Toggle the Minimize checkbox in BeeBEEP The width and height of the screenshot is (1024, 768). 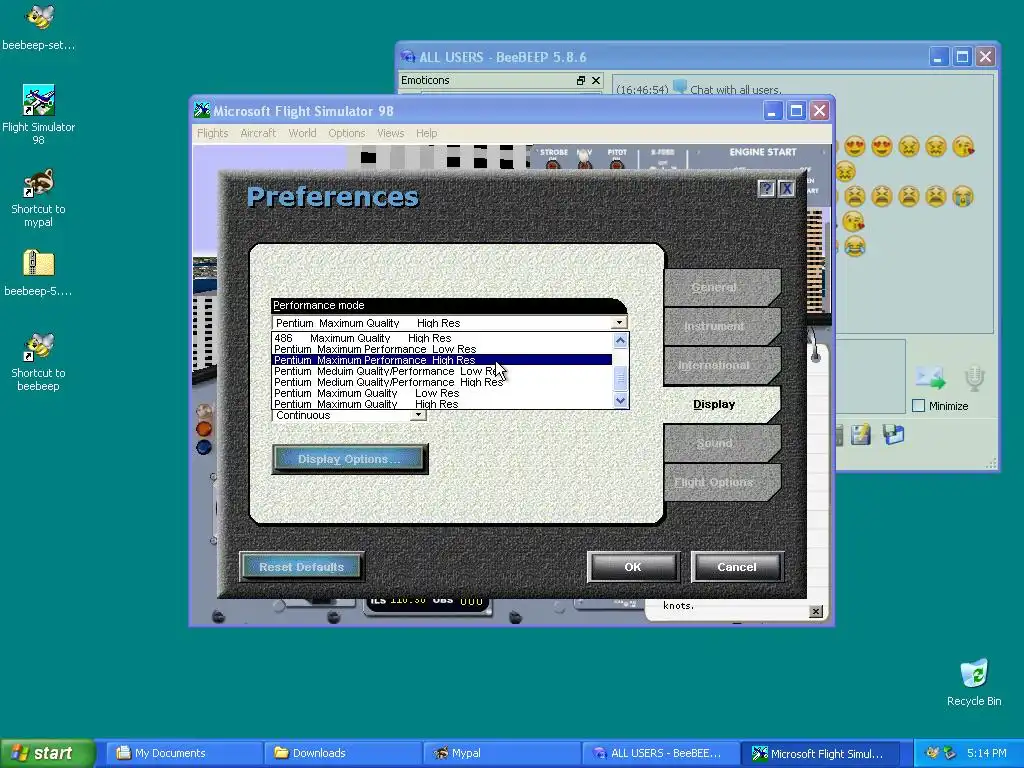[x=918, y=406]
